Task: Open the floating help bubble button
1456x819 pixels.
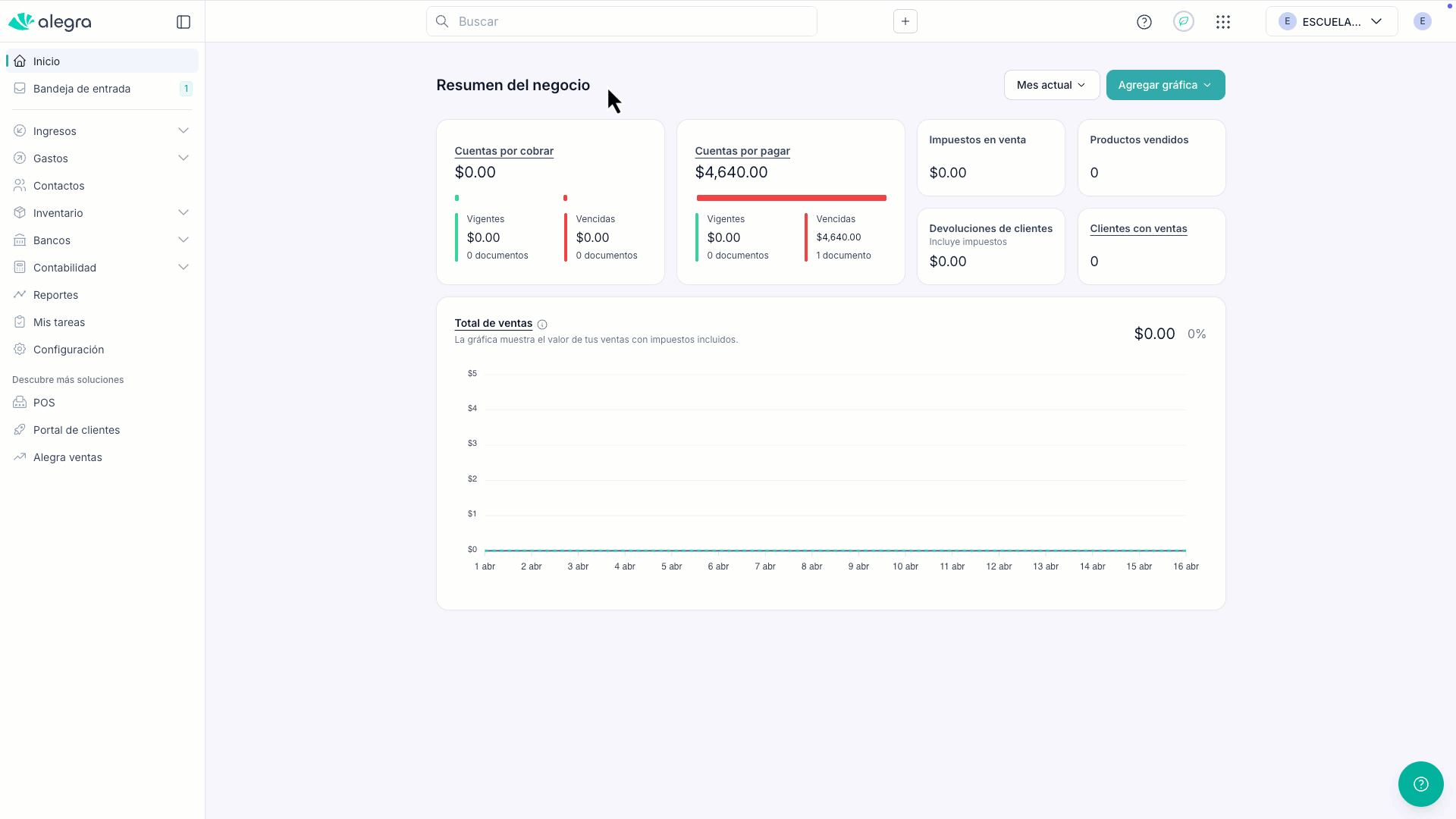Action: click(x=1420, y=784)
